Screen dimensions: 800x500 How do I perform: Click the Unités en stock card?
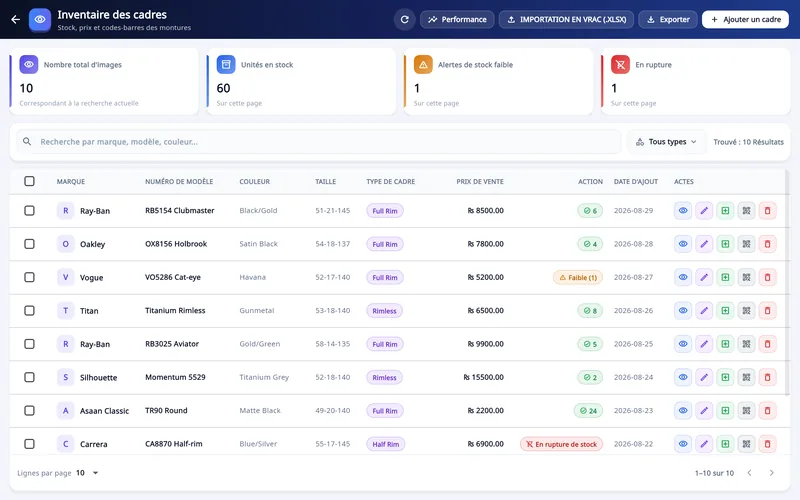(x=302, y=82)
